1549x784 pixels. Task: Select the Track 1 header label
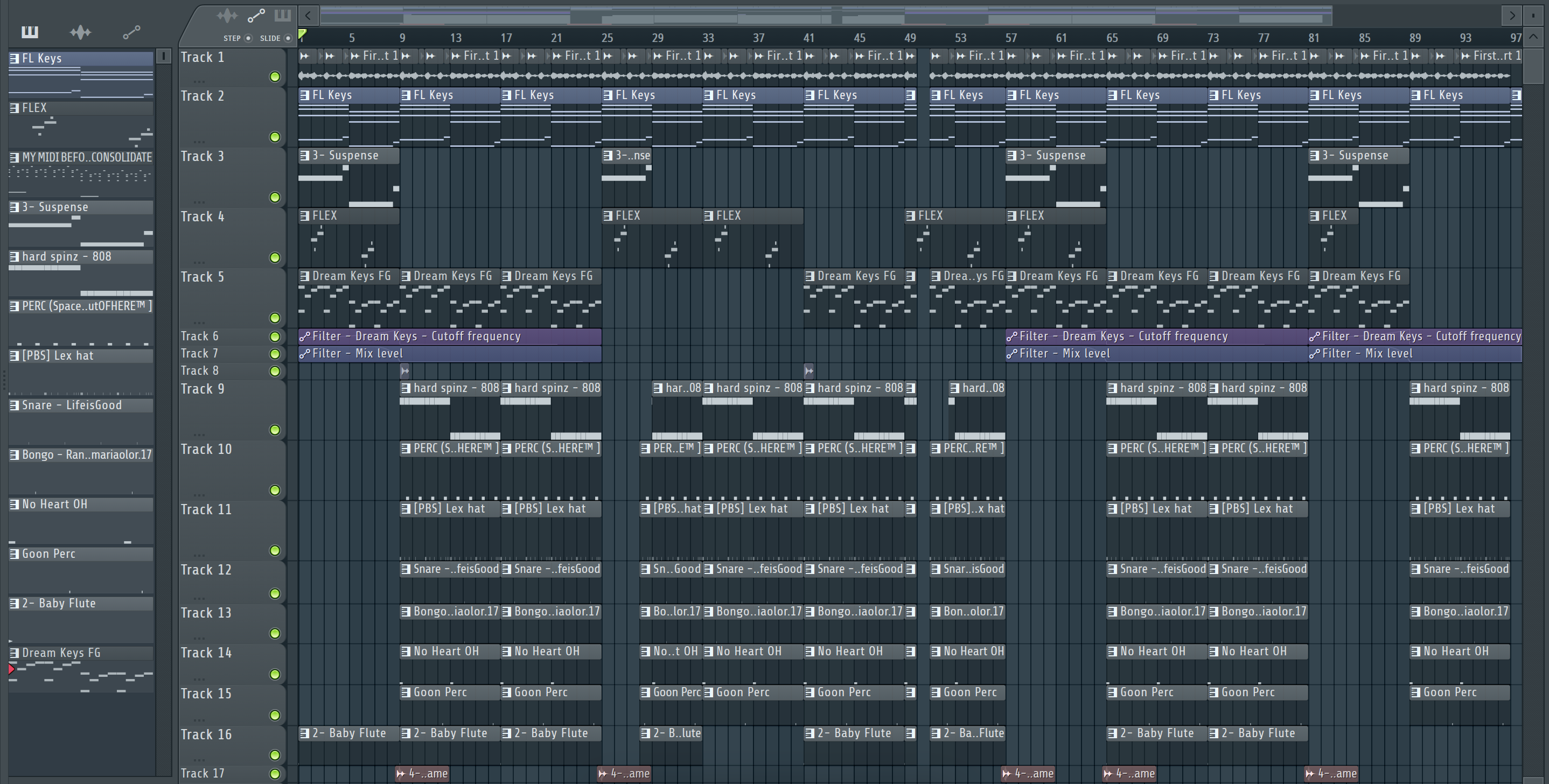pyautogui.click(x=203, y=57)
